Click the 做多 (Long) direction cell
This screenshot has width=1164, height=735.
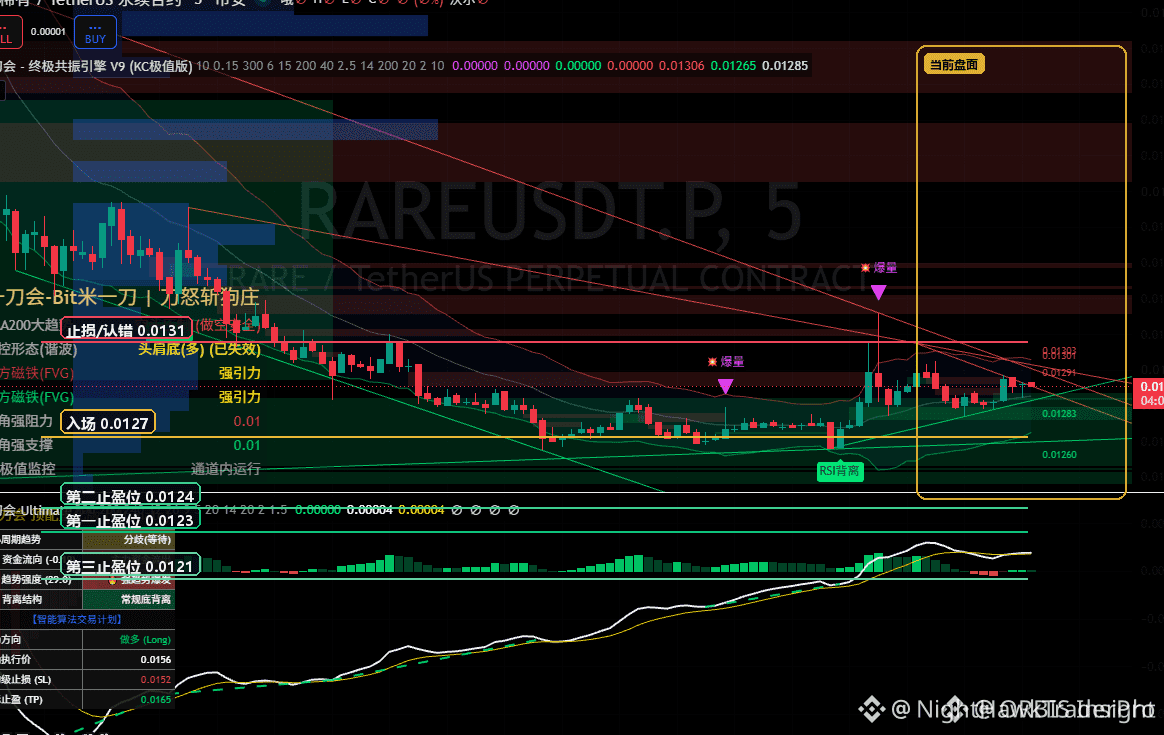(128, 639)
